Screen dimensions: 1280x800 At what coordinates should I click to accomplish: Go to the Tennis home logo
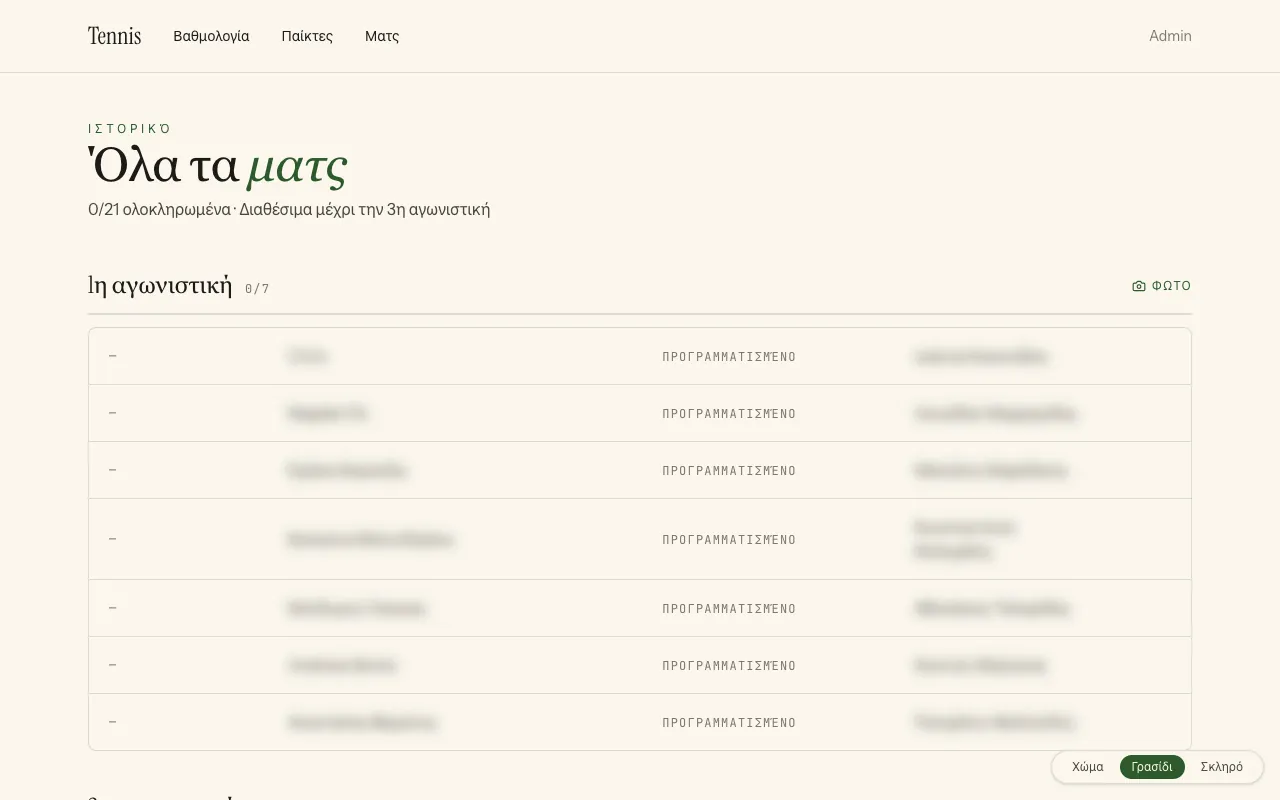[x=114, y=36]
